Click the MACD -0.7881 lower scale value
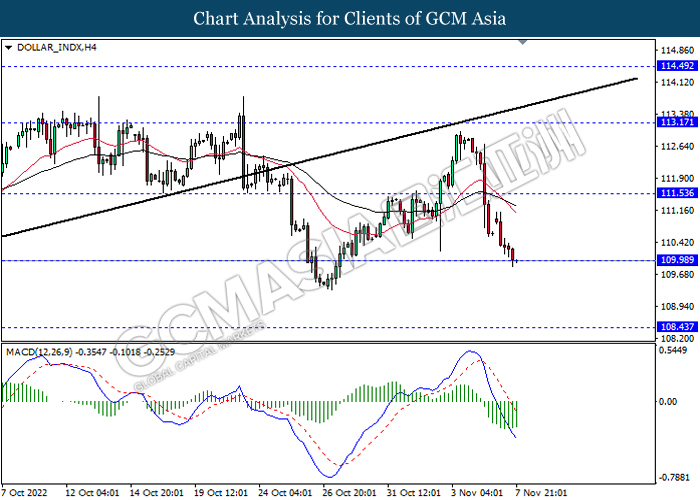Screen dimensions: 700x500 click(675, 478)
